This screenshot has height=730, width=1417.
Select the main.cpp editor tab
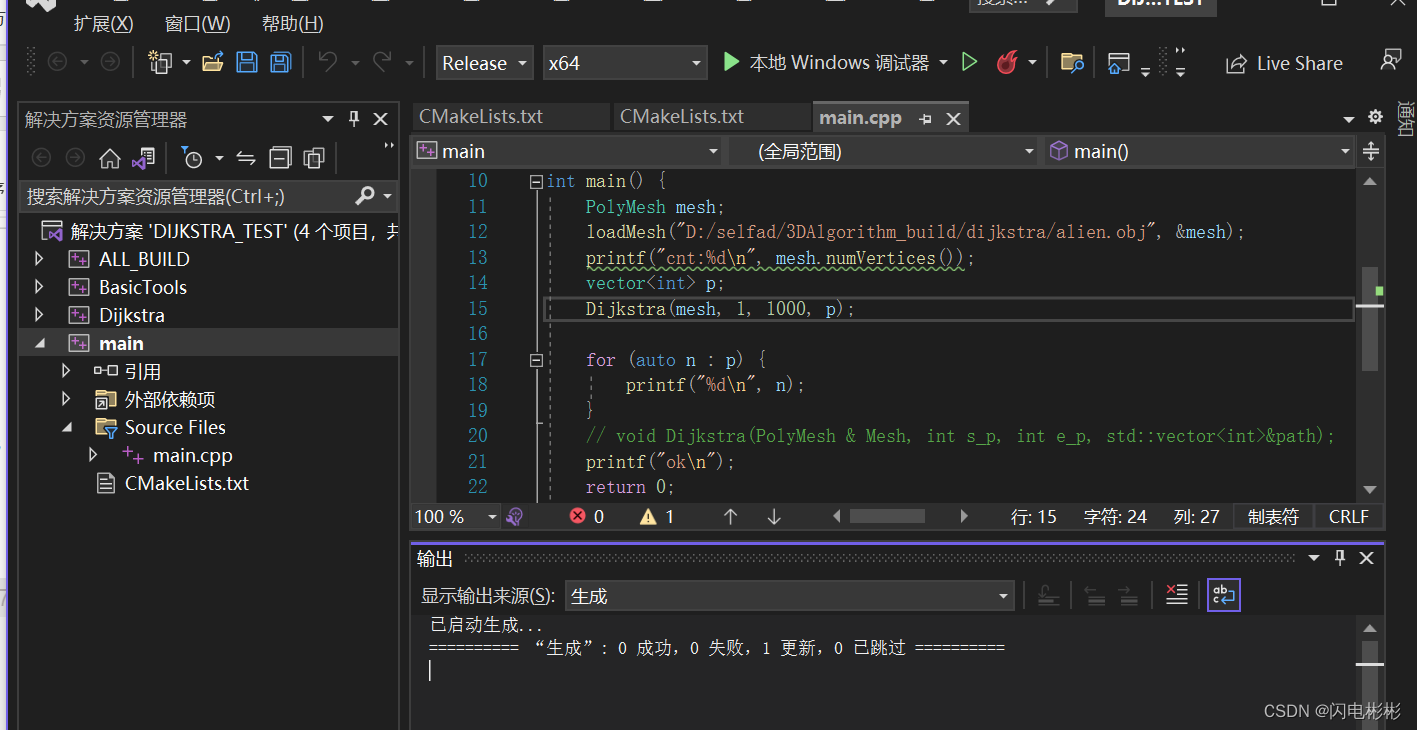[x=860, y=117]
